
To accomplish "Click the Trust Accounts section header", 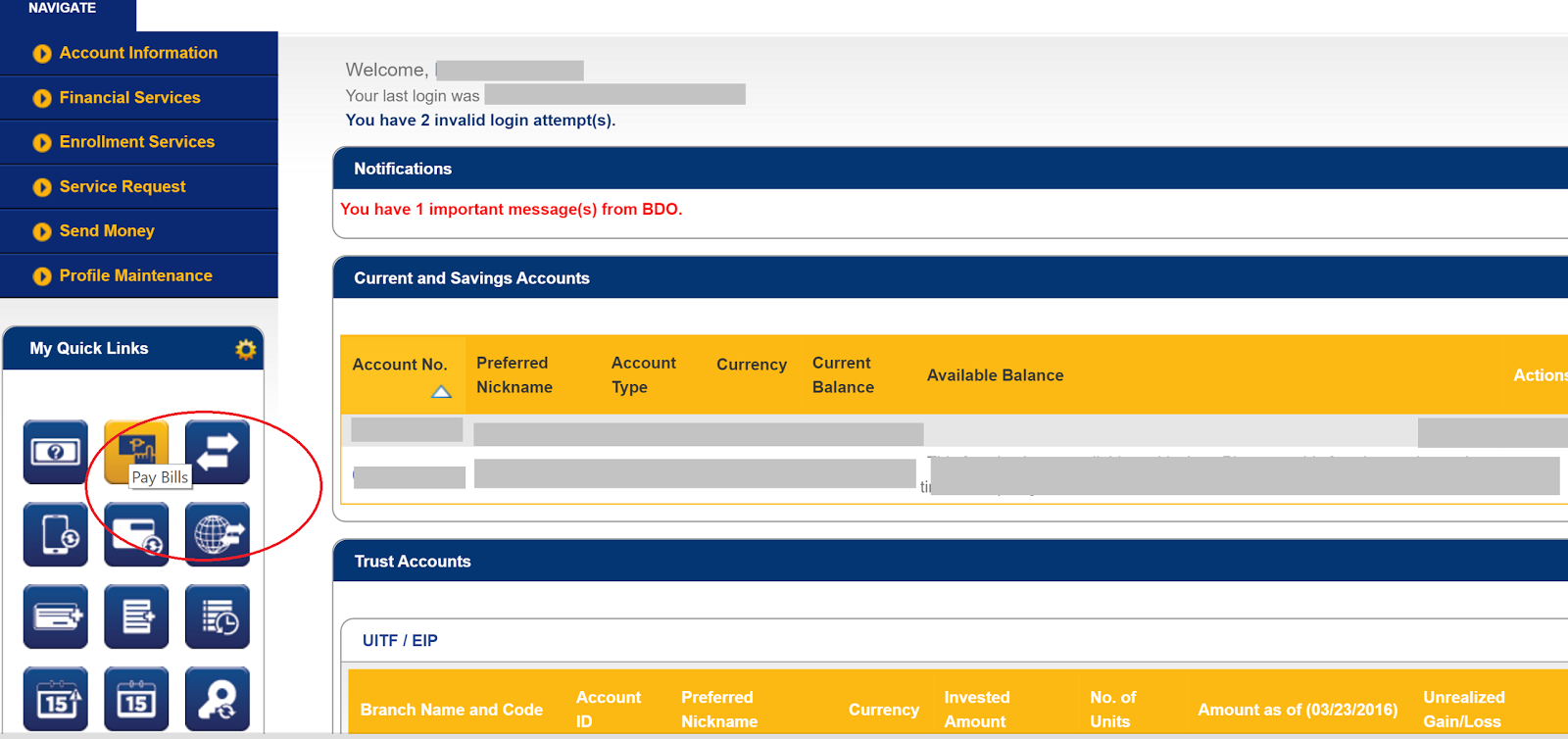I will tap(413, 562).
